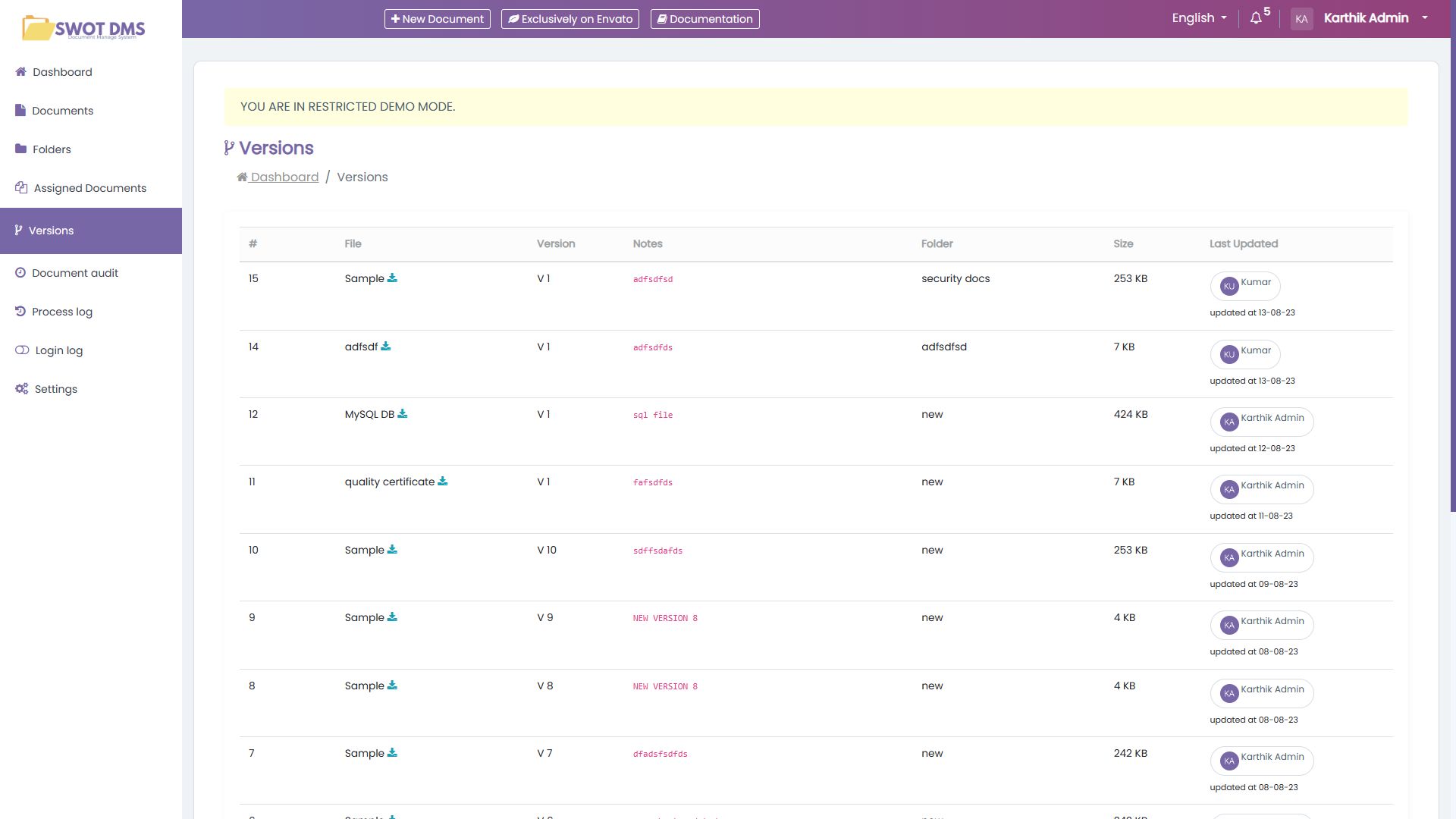Go to Document audit page
This screenshot has height=819, width=1456.
tap(74, 273)
